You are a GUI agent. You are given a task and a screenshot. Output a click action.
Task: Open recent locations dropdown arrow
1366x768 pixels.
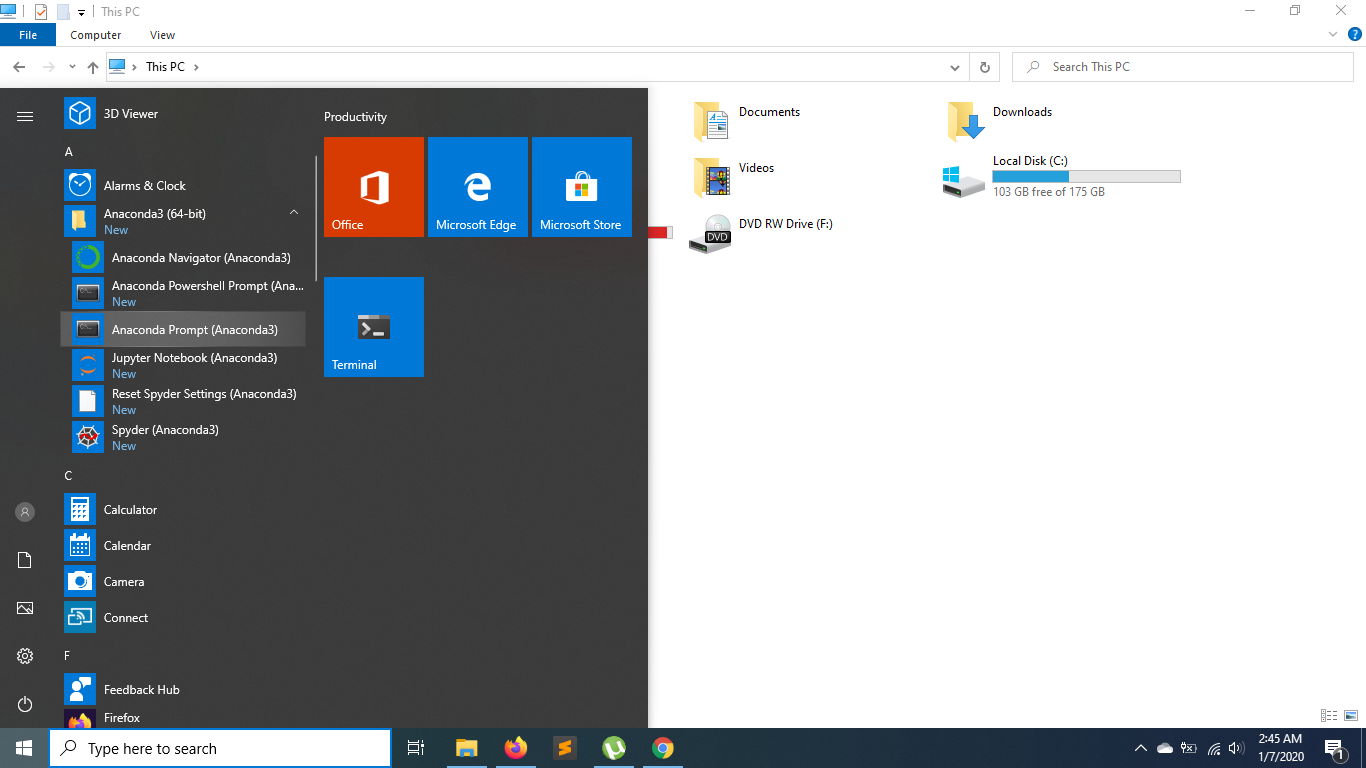point(72,67)
